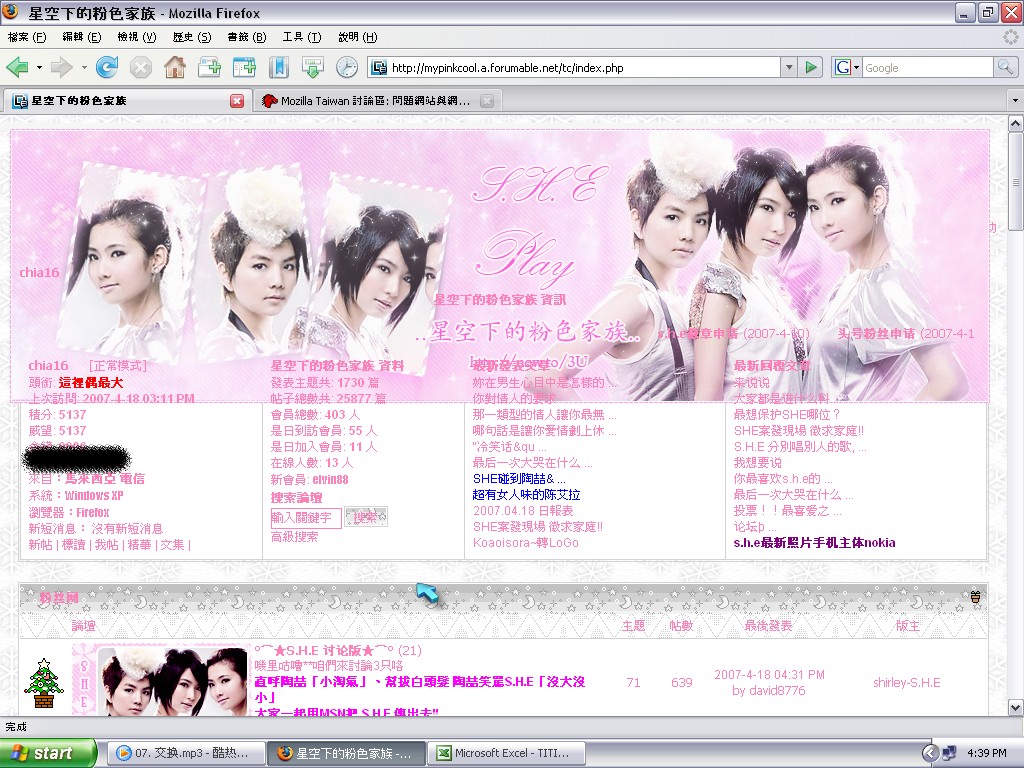Click the forum search keyword field
The image size is (1024, 768).
coord(306,517)
